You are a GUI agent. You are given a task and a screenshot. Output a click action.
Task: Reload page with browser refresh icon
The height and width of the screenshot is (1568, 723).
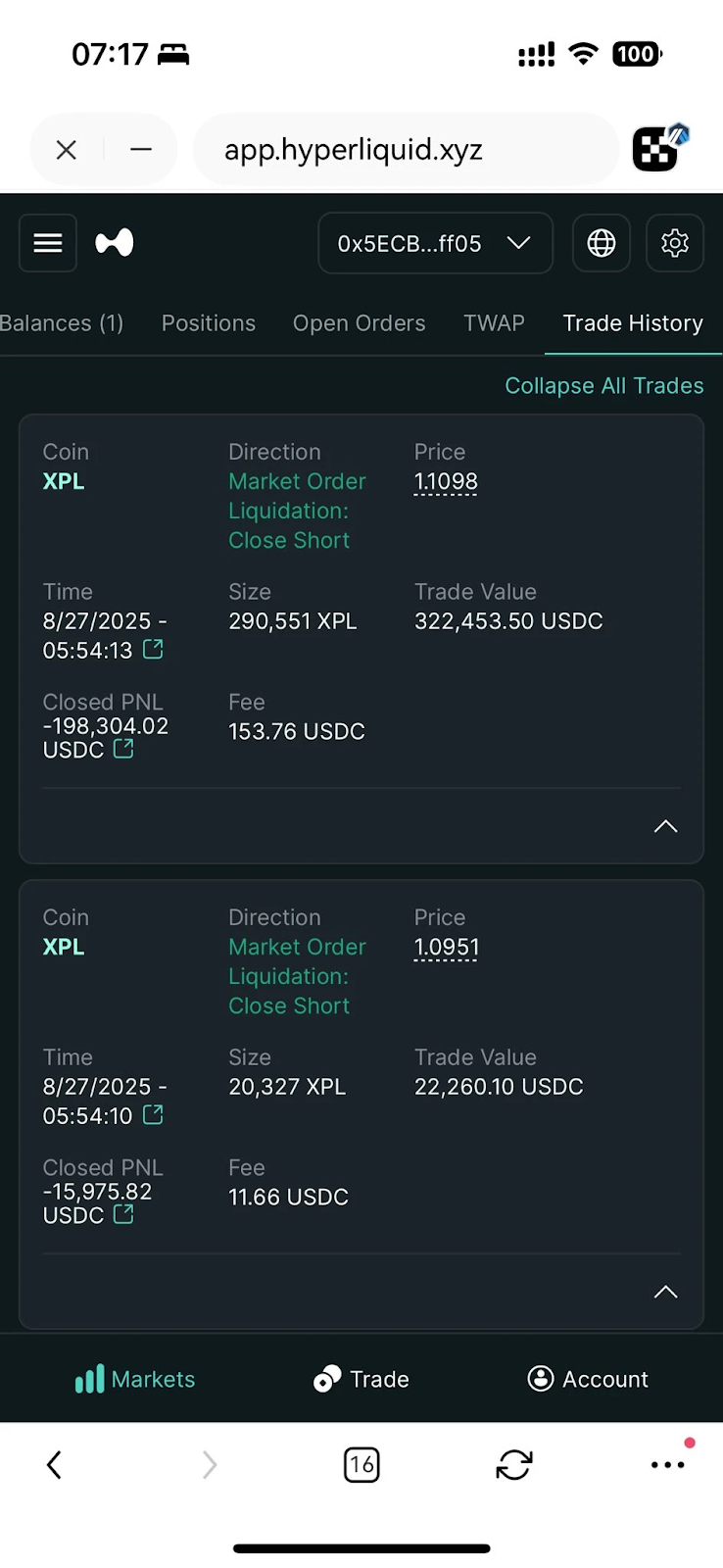tap(514, 1465)
